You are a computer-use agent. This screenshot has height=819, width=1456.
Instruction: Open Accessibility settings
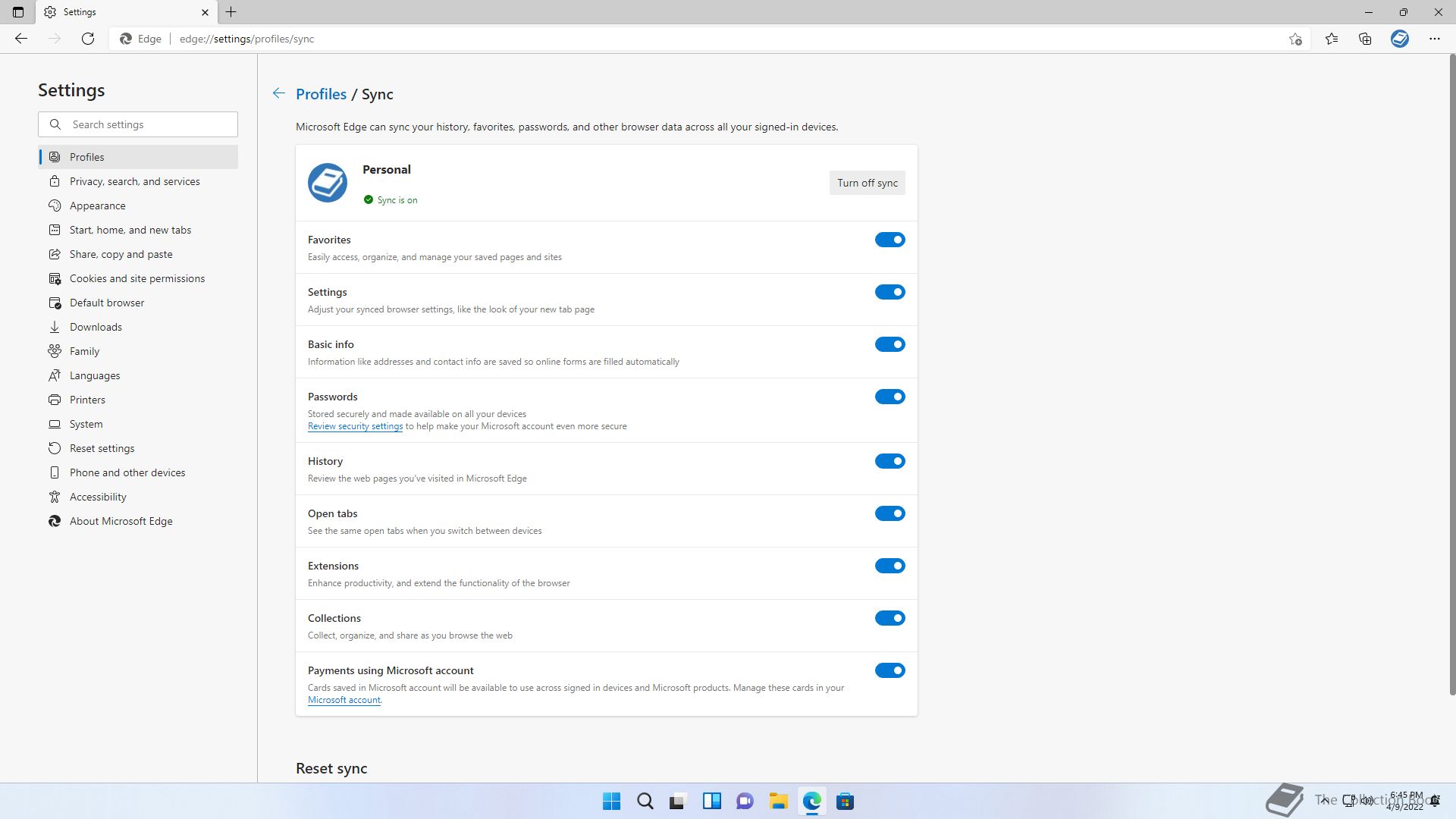[x=138, y=497]
